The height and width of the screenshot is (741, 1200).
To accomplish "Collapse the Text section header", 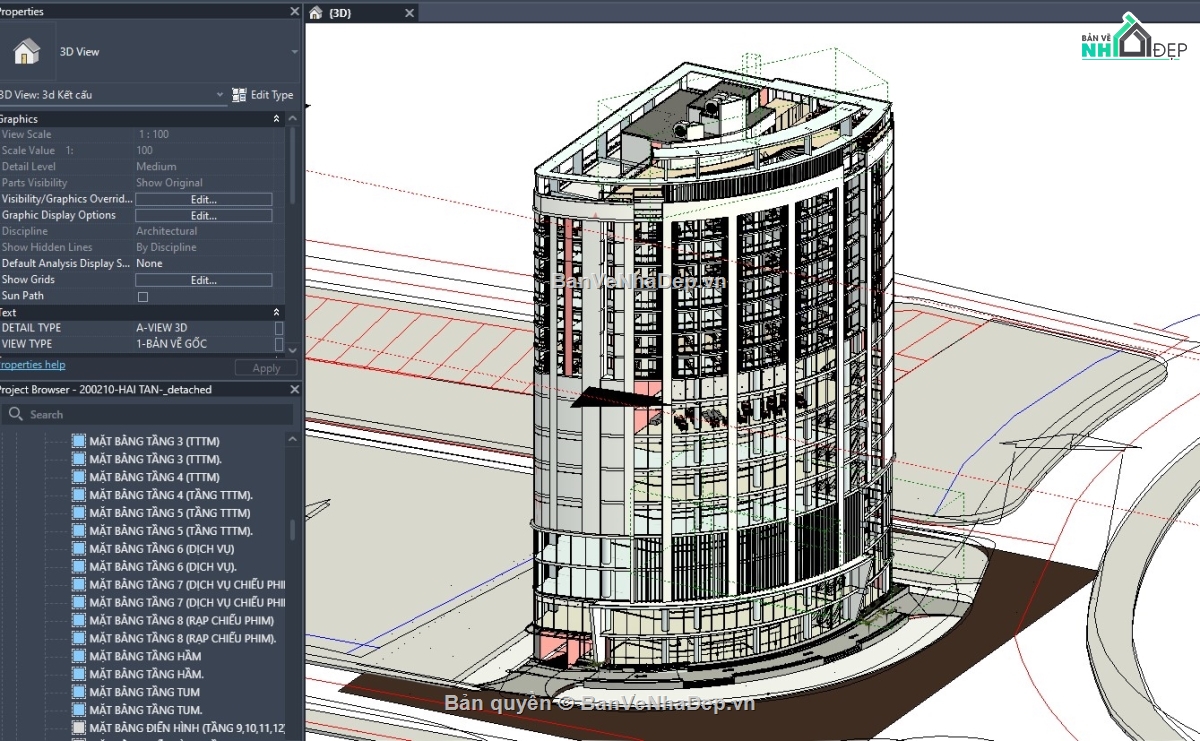I will tap(275, 311).
